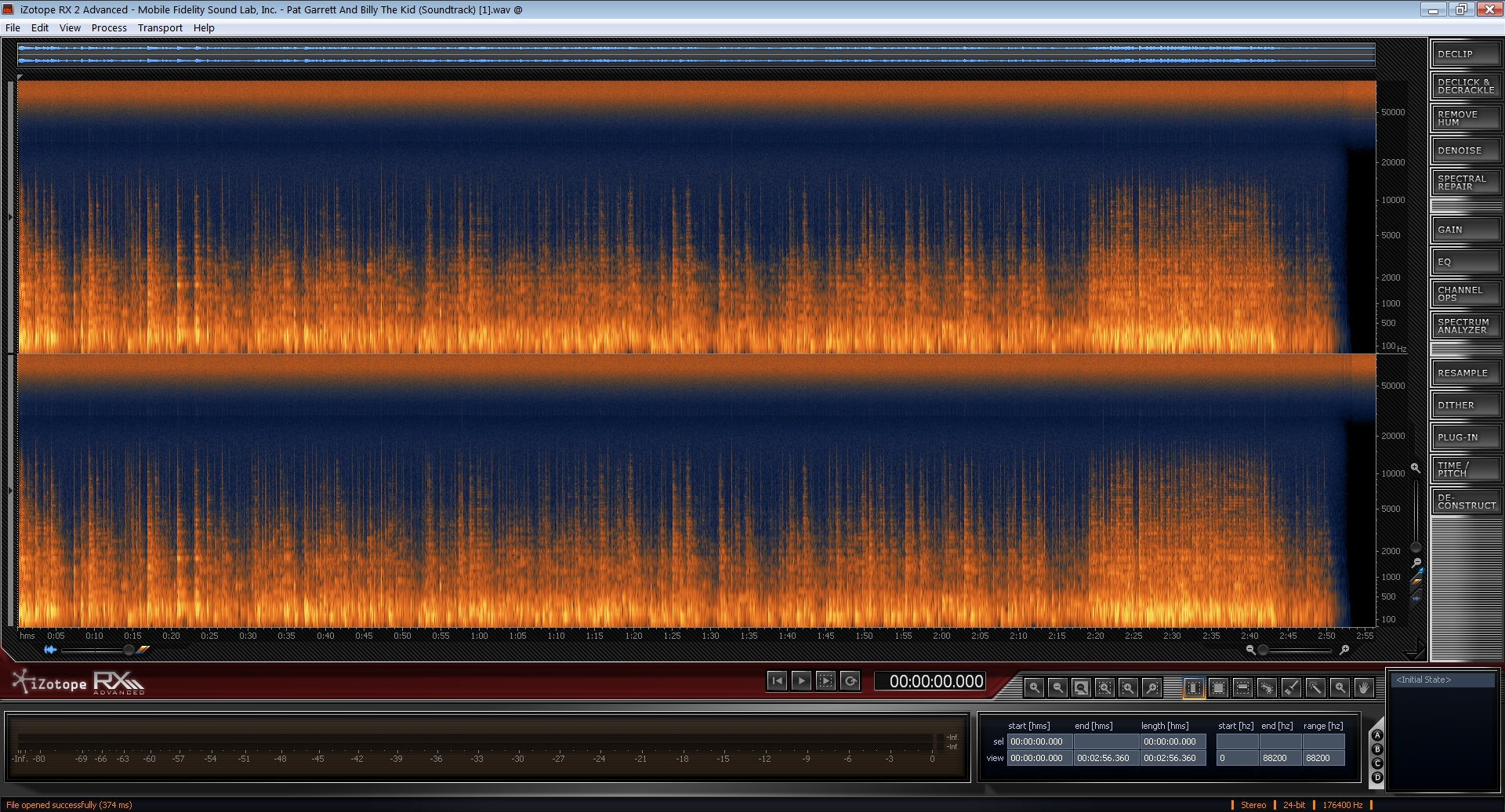
Task: Open the Gain module
Action: point(1466,230)
